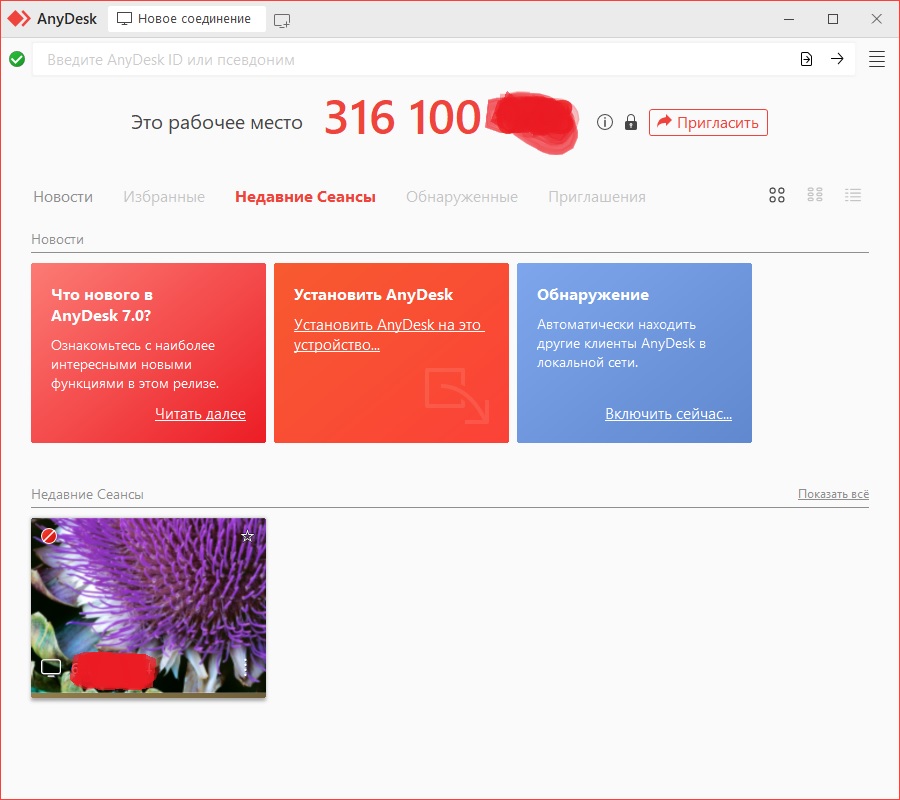Click the Установить AnyDesk card heading
This screenshot has width=900, height=800.
tap(373, 294)
